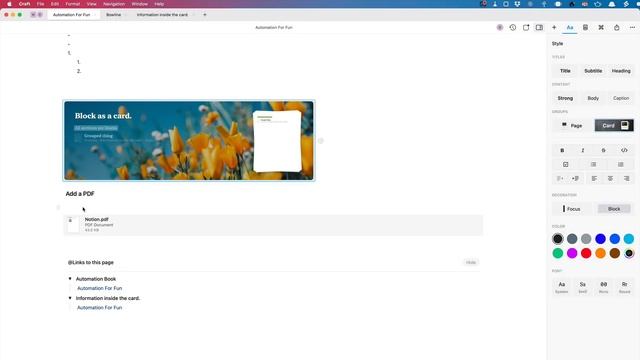Pick the black color swatch

tap(558, 239)
